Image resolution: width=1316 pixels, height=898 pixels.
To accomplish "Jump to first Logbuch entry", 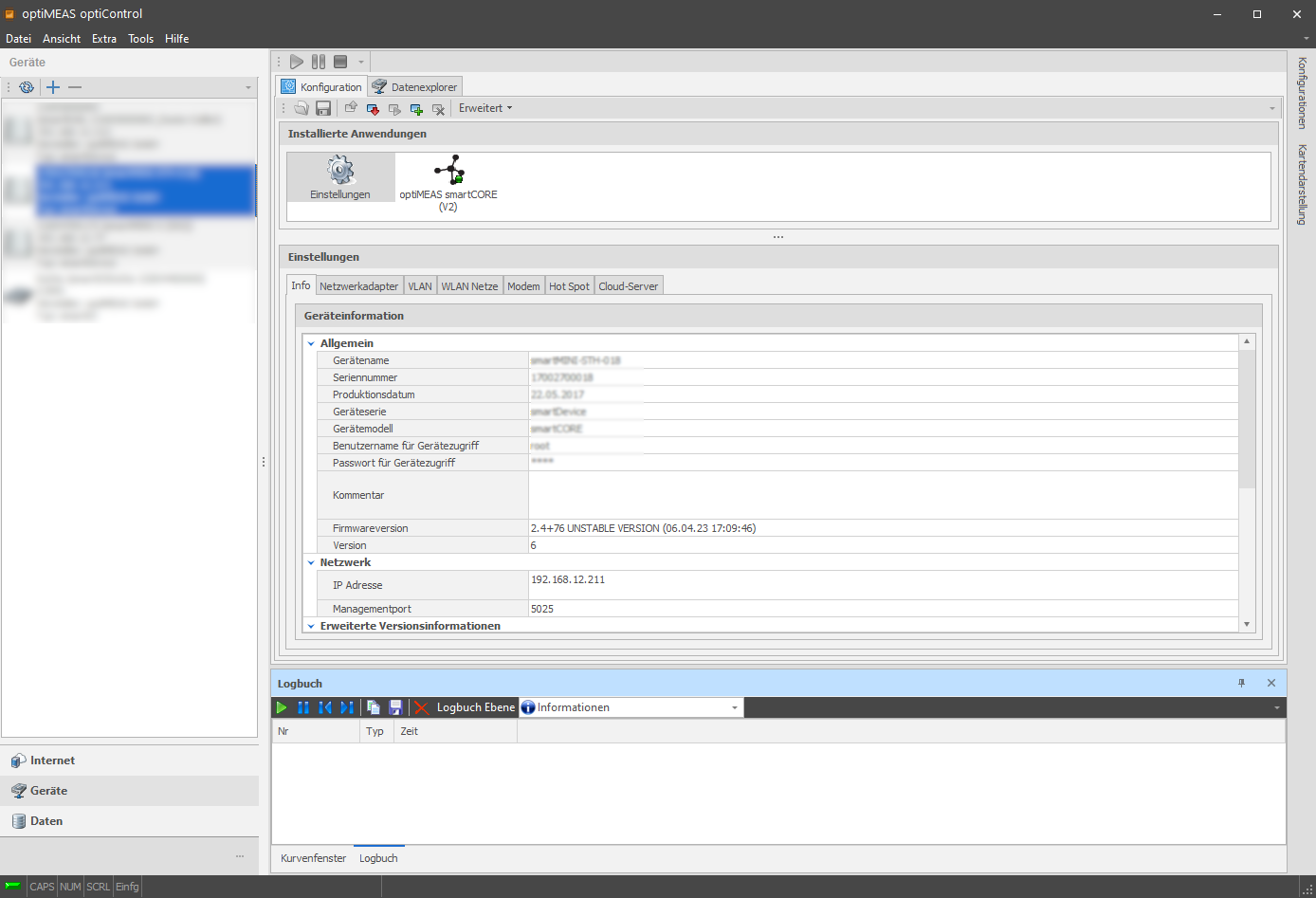I will [325, 707].
